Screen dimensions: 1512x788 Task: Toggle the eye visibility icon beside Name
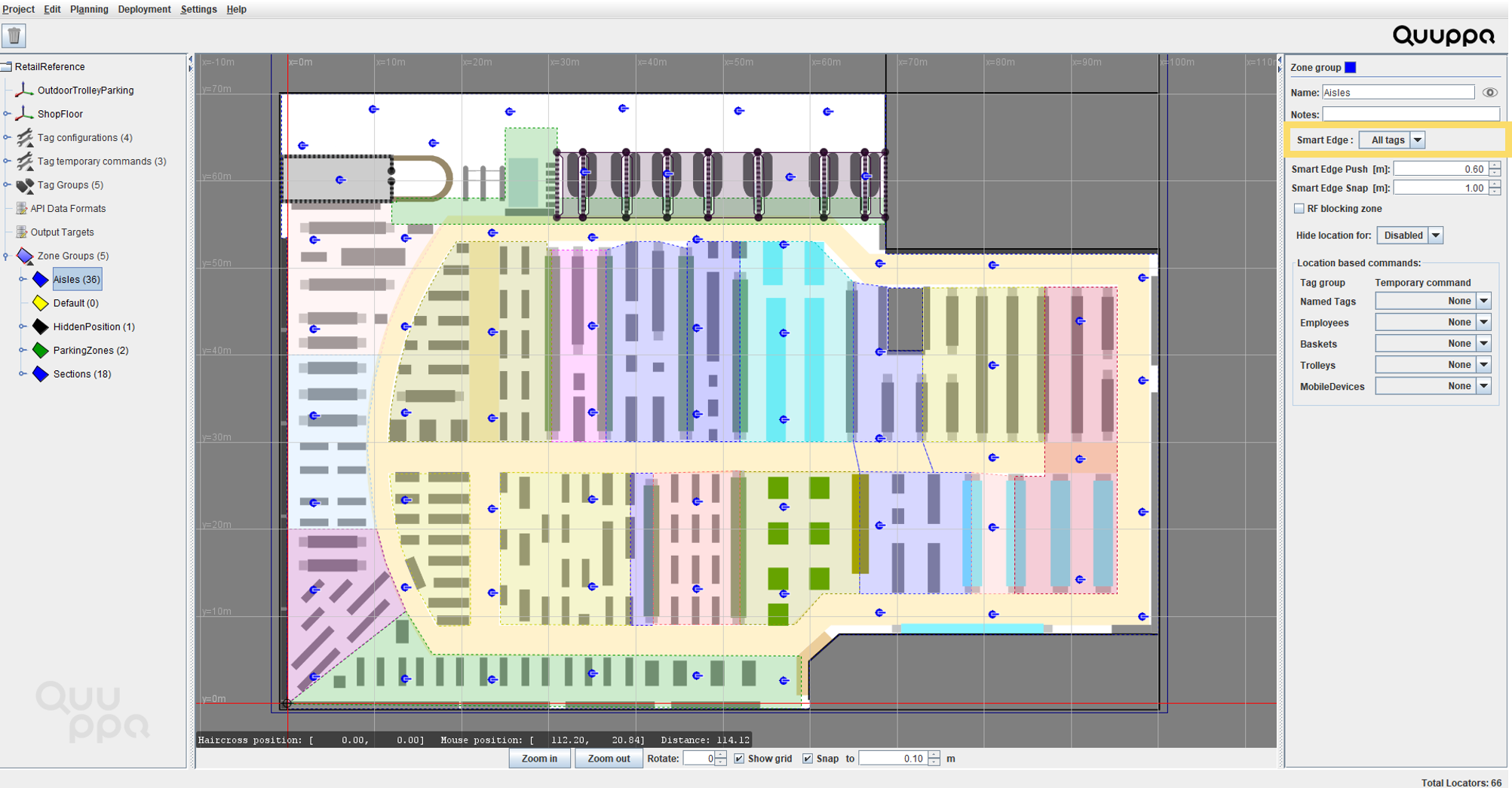coord(1489,93)
